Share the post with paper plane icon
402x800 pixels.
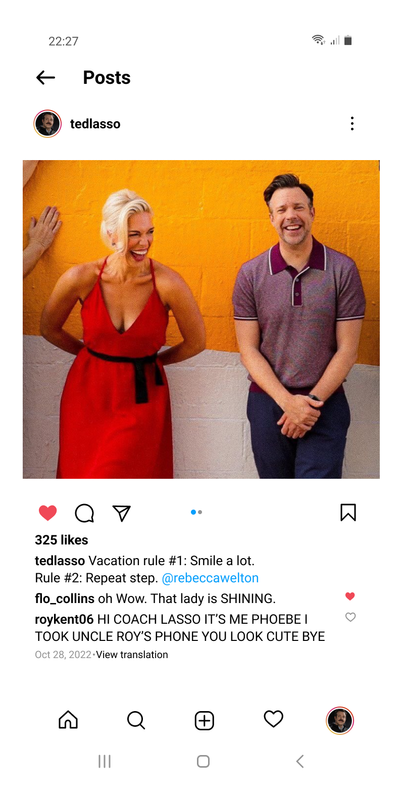click(x=121, y=513)
